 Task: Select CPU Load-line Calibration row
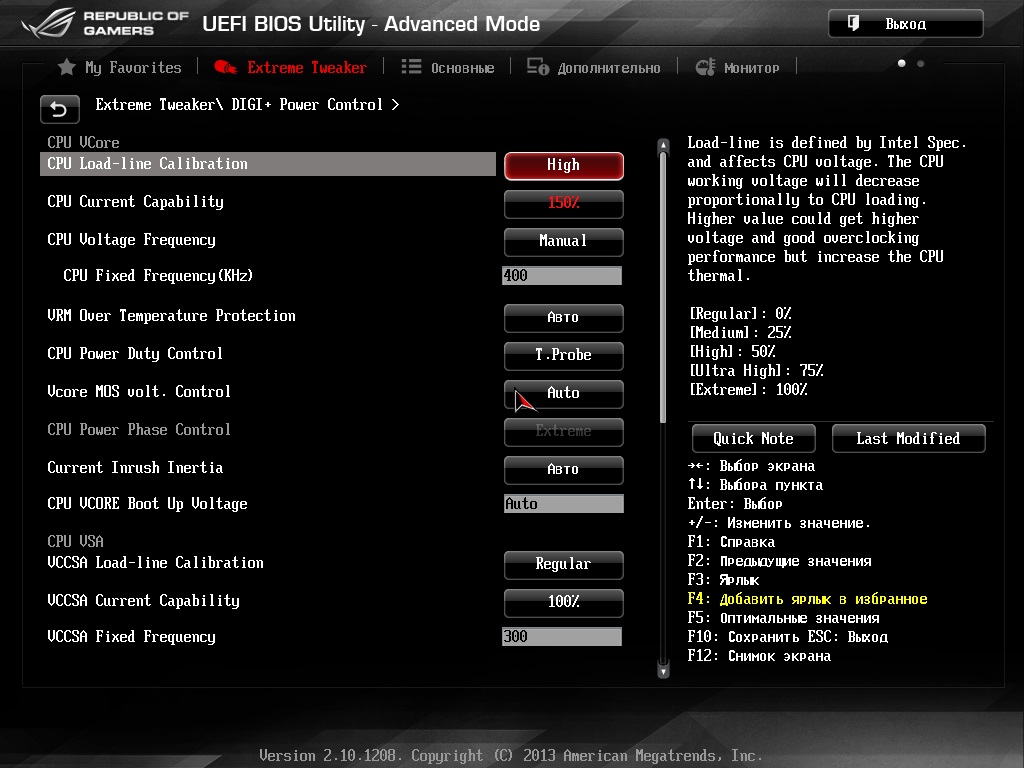point(268,164)
